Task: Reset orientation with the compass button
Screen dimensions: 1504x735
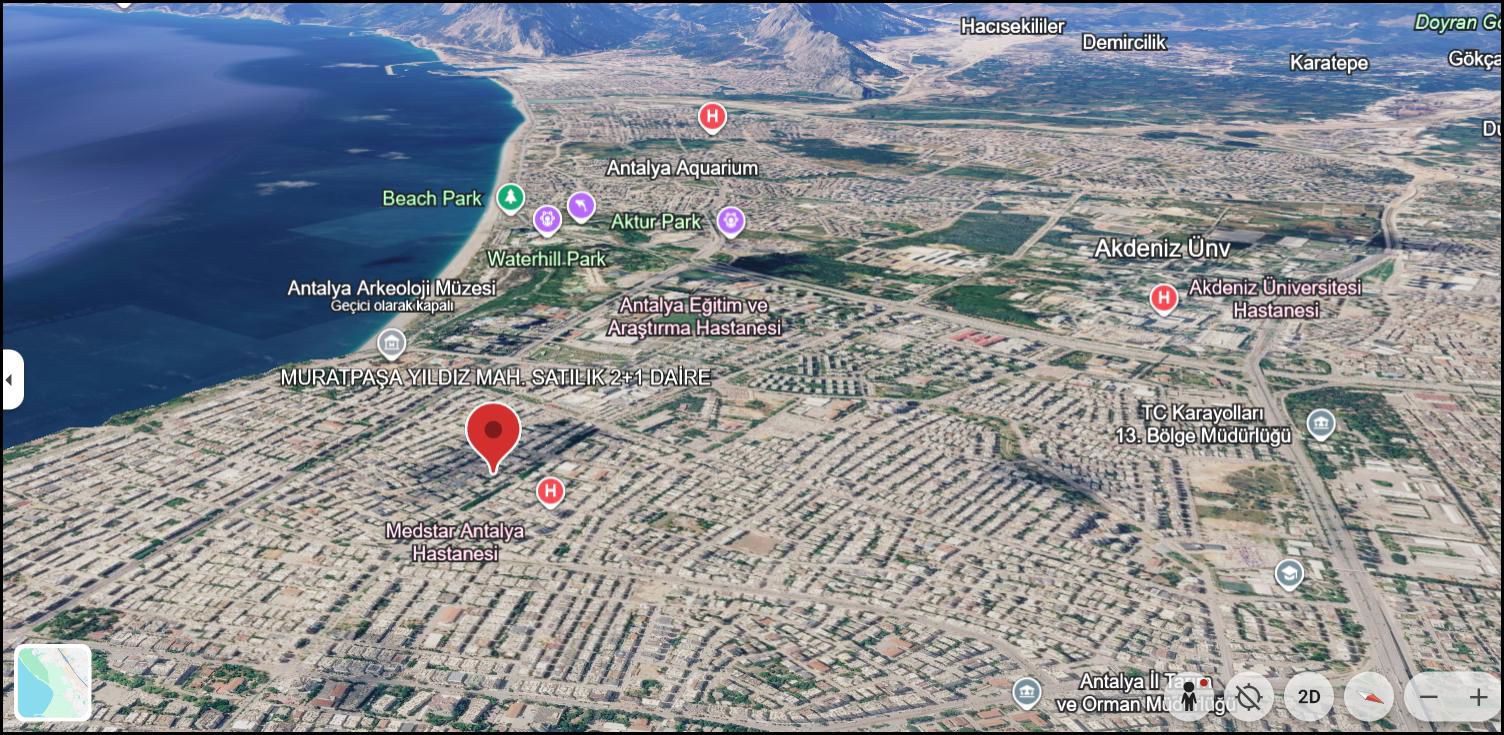Action: tap(1369, 697)
